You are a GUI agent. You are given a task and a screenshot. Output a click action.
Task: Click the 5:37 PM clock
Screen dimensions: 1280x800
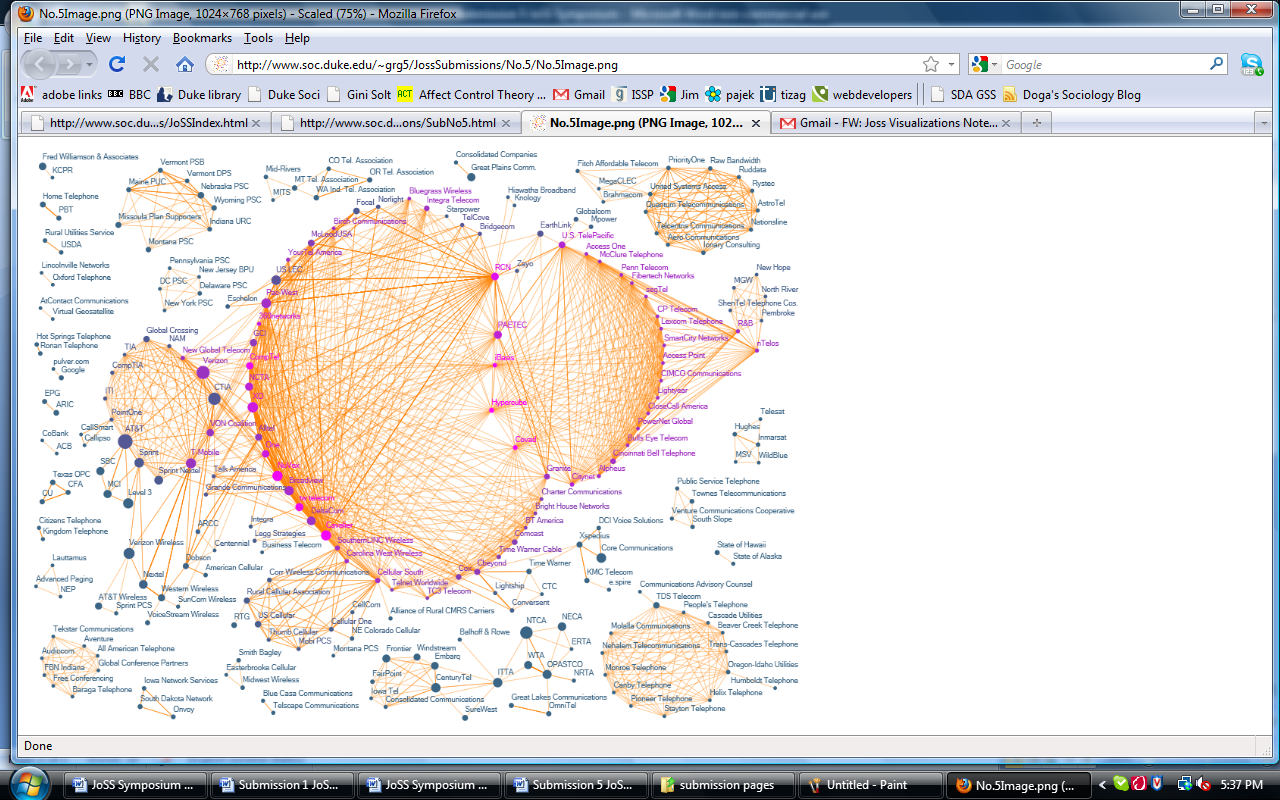point(1243,785)
